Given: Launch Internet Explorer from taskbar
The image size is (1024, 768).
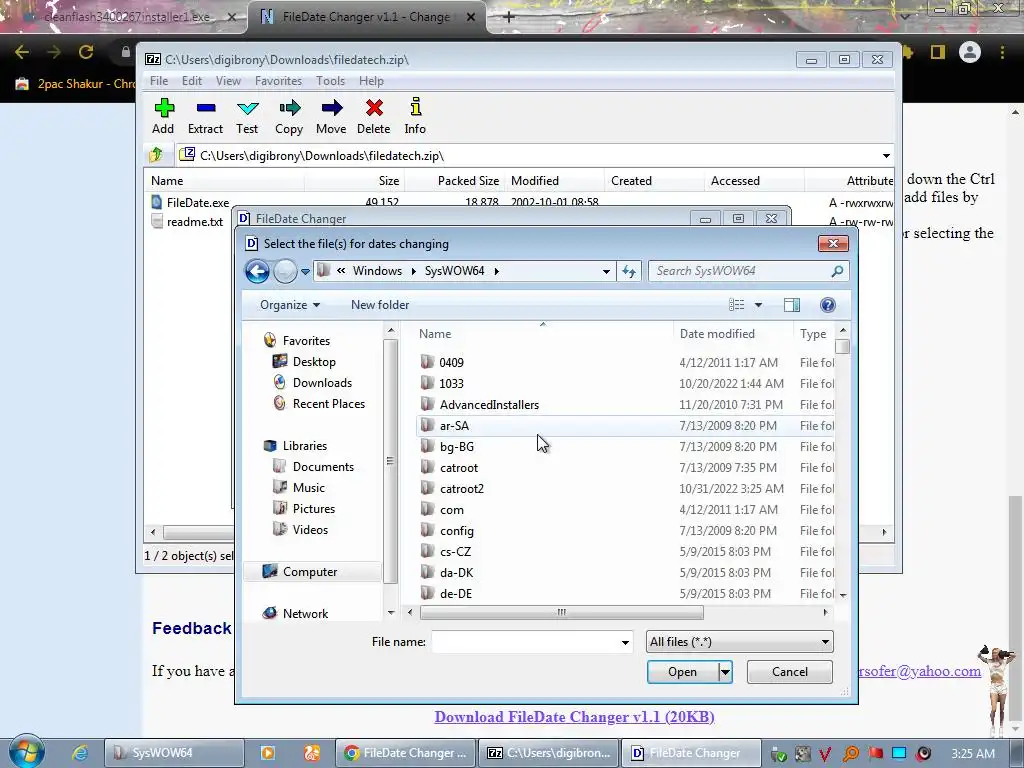Looking at the screenshot, I should pos(80,753).
